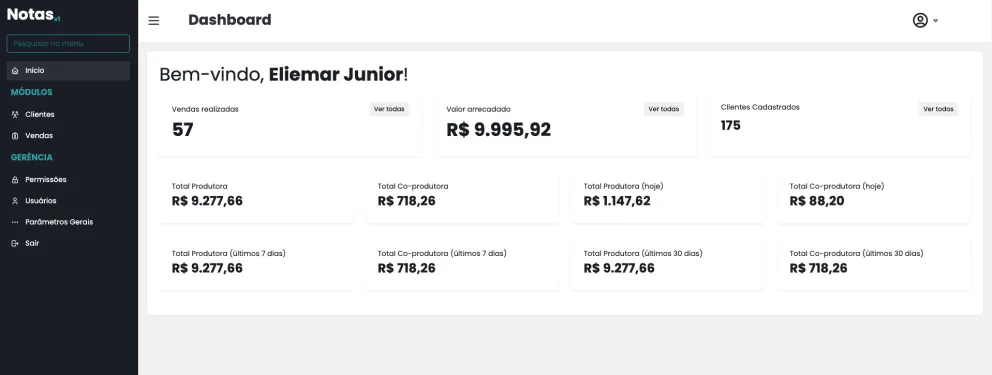Select the Total Co-produtora (hoje) card
Viewport: 992px width, 375px height.
874,196
